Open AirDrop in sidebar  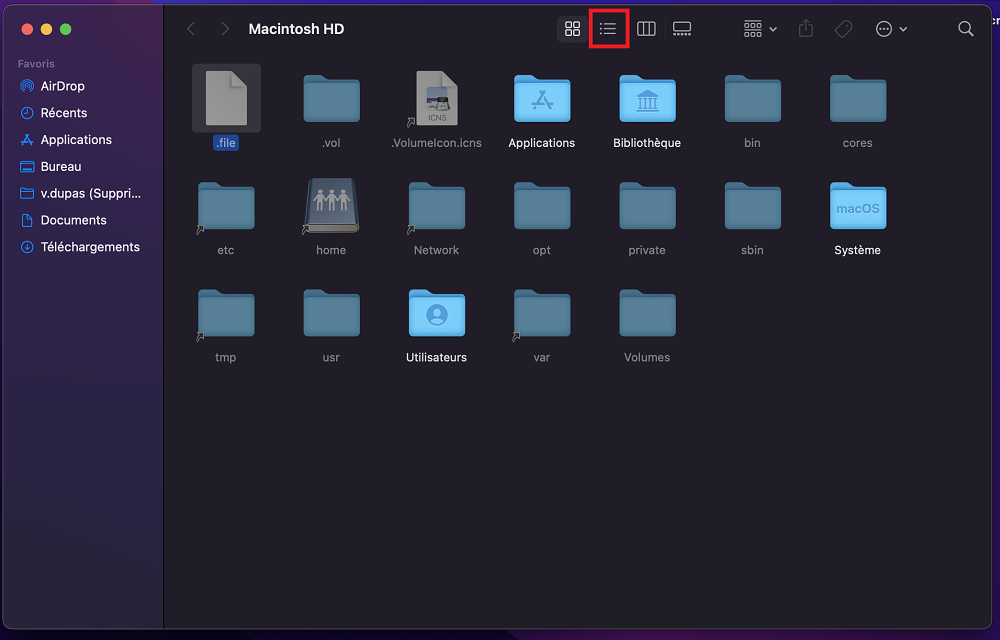pyautogui.click(x=62, y=86)
